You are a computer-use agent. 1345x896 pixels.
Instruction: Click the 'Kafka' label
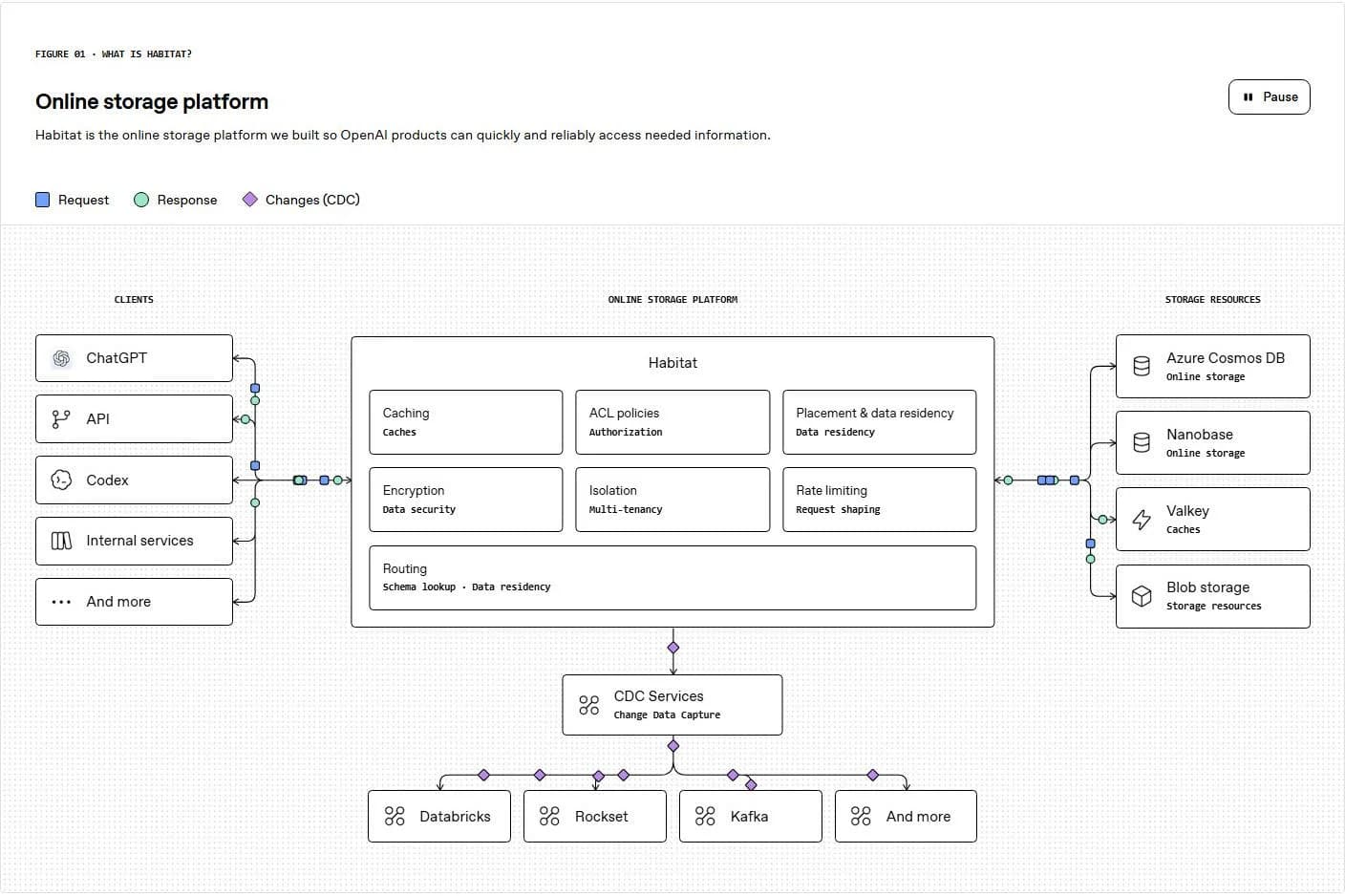[749, 817]
